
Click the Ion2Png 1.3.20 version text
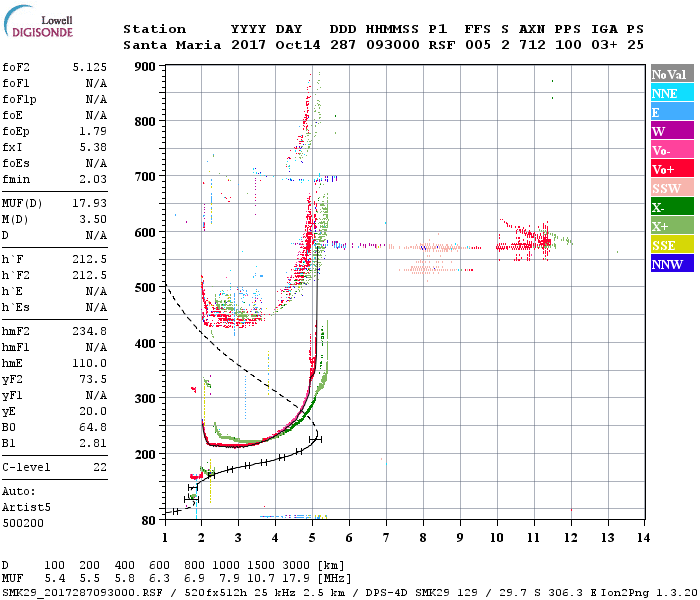649,592
